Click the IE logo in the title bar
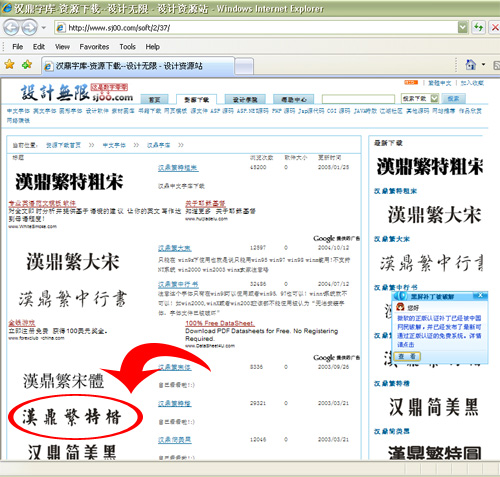Image resolution: width=500 pixels, height=477 pixels. [6, 8]
